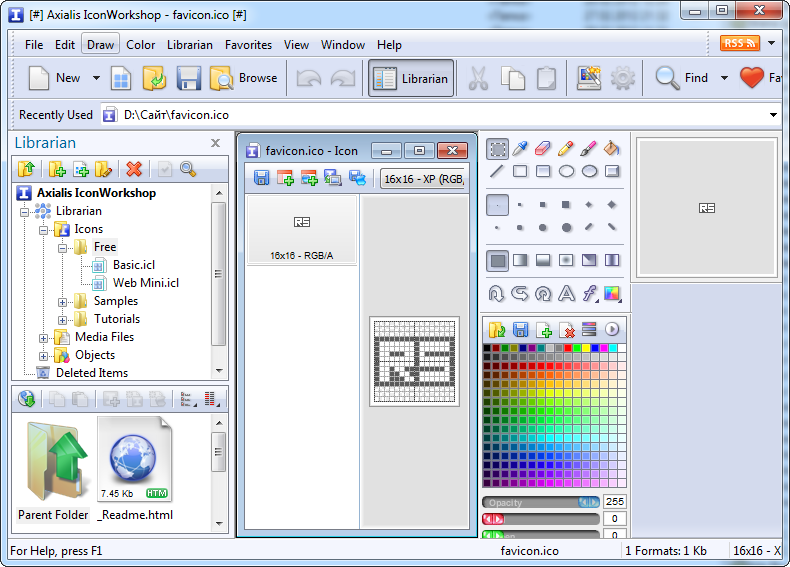Viewport: 790px width, 567px height.
Task: Click the red Delete X in Librarian toolbar
Action: [x=134, y=169]
